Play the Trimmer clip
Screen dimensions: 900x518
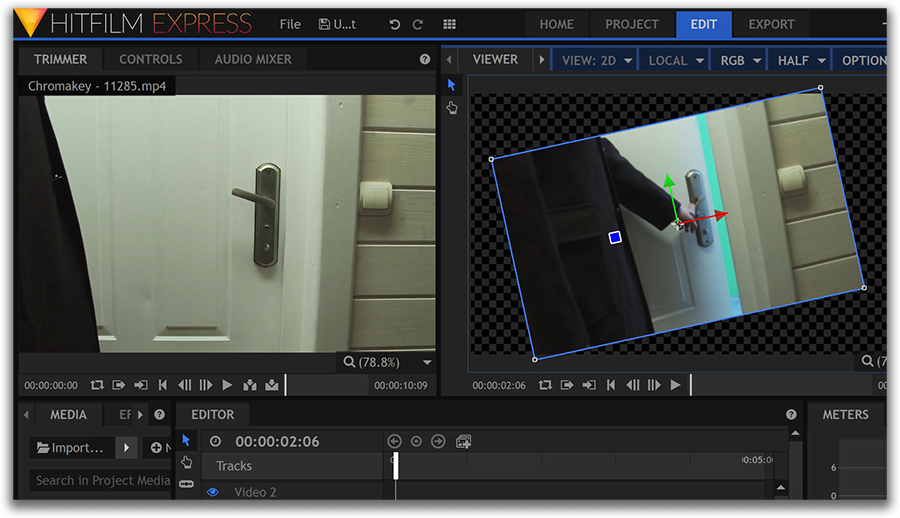227,385
